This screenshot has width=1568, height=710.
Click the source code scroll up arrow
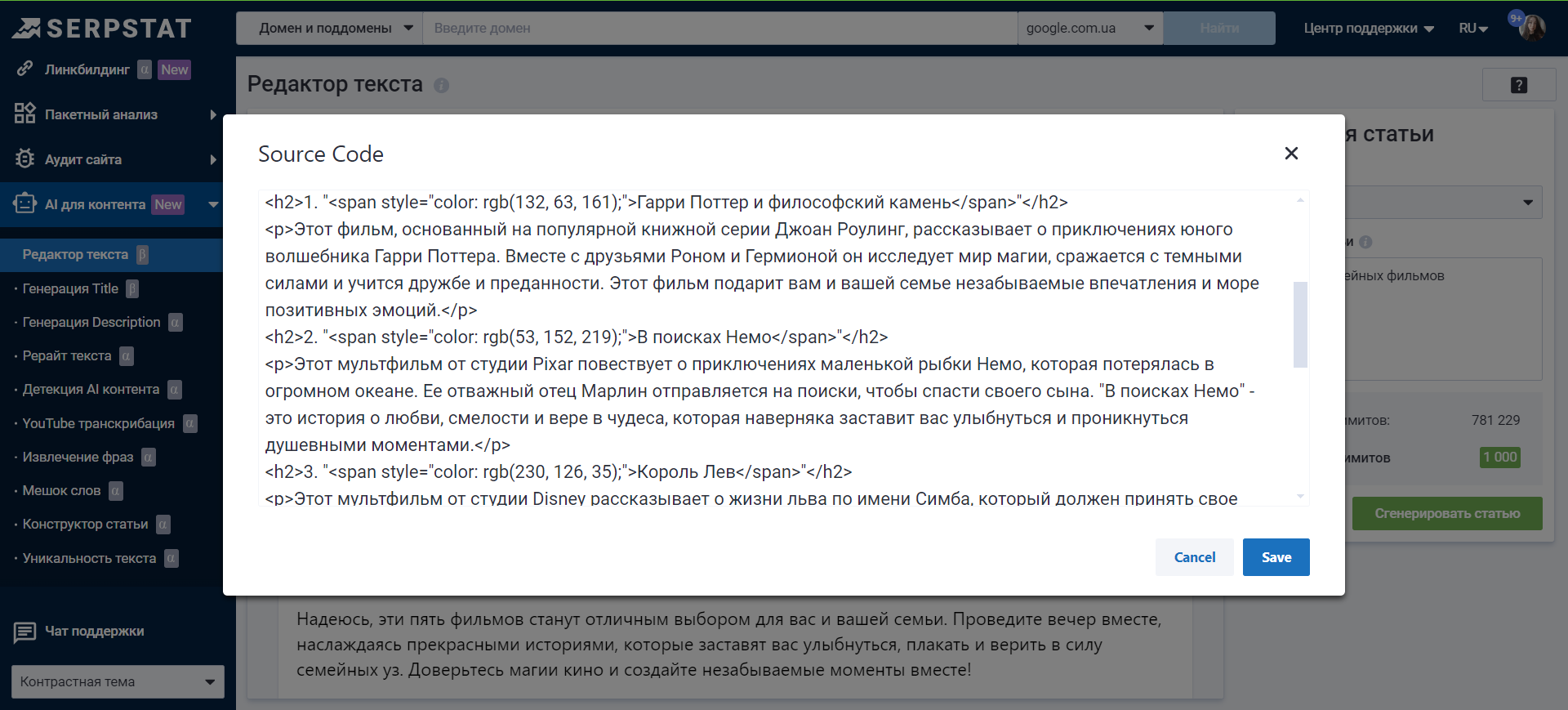pyautogui.click(x=1300, y=200)
